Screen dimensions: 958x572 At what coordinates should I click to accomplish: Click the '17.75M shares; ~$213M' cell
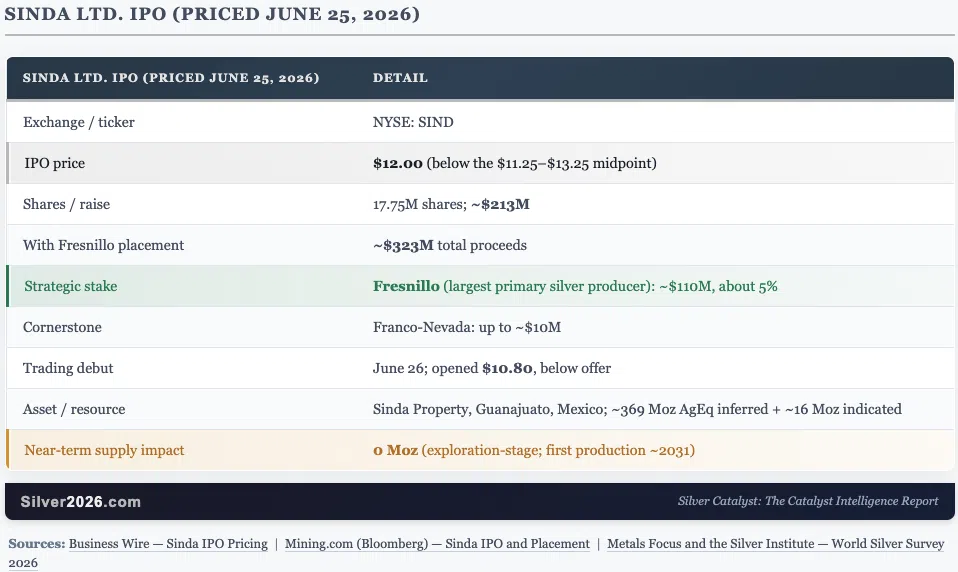pos(452,204)
